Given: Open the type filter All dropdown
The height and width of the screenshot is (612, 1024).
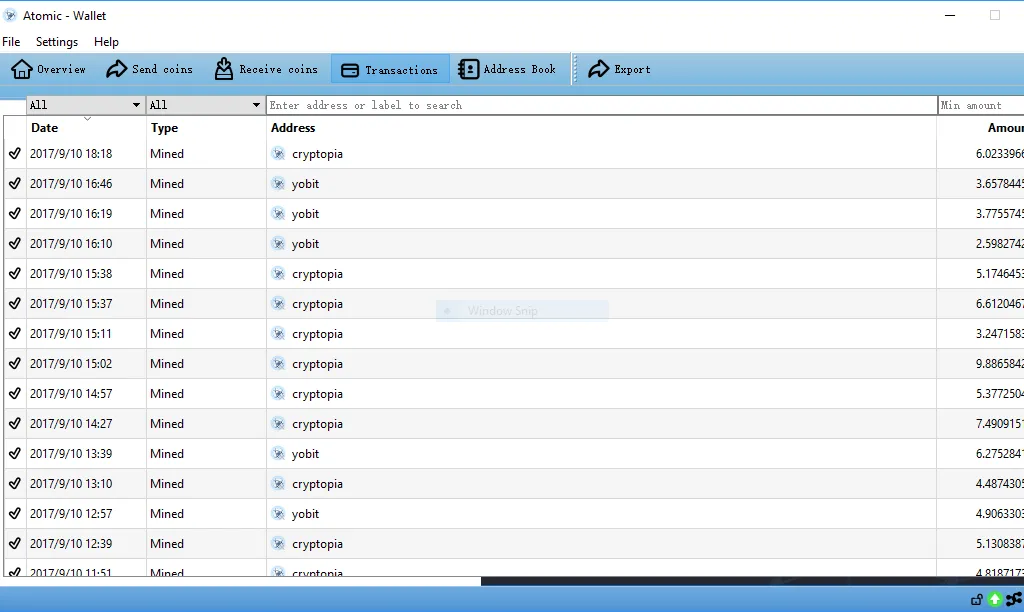Looking at the screenshot, I should tap(205, 105).
